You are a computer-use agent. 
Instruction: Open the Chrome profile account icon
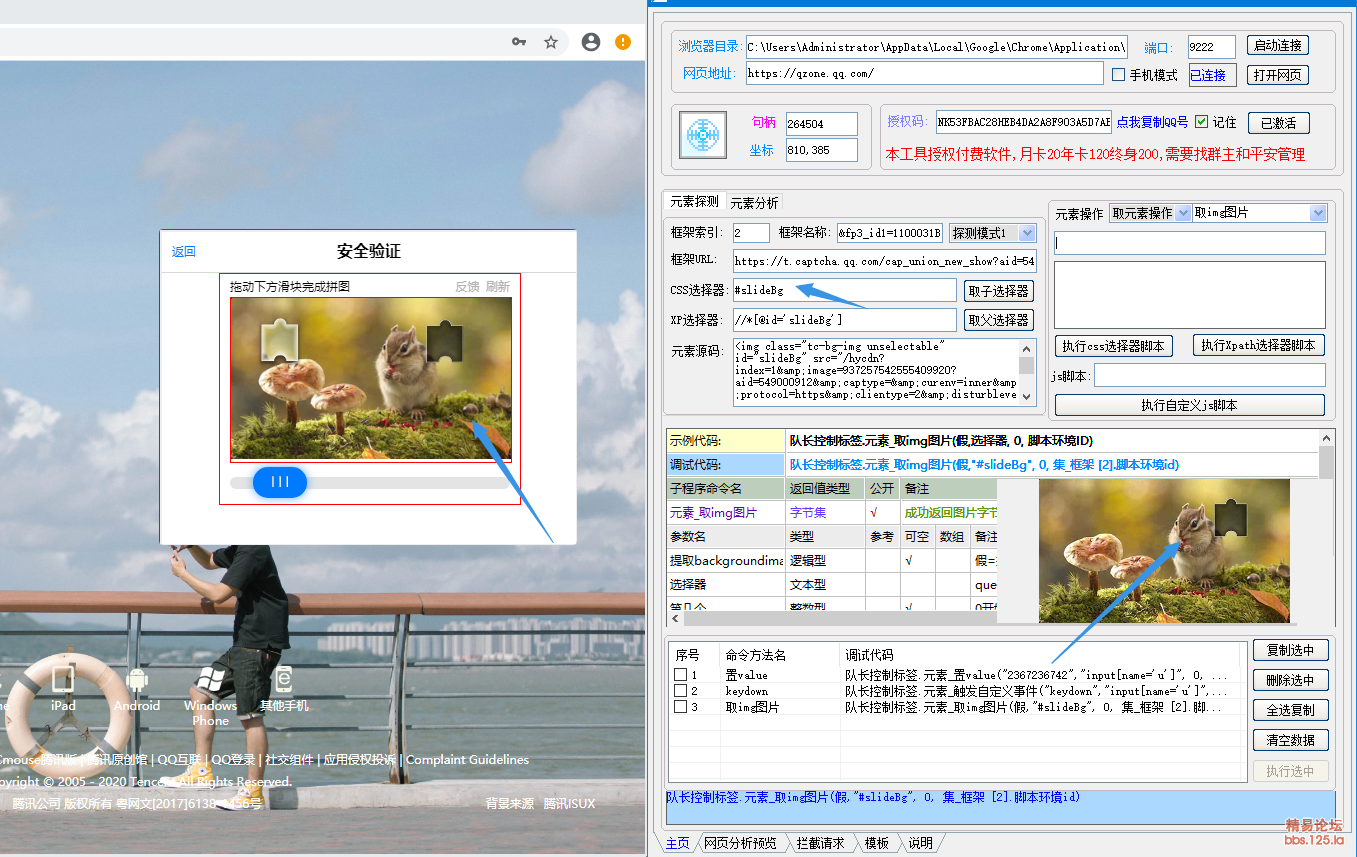(x=591, y=42)
